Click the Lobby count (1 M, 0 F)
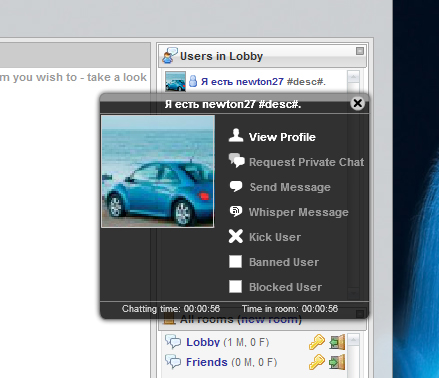 [x=246, y=342]
